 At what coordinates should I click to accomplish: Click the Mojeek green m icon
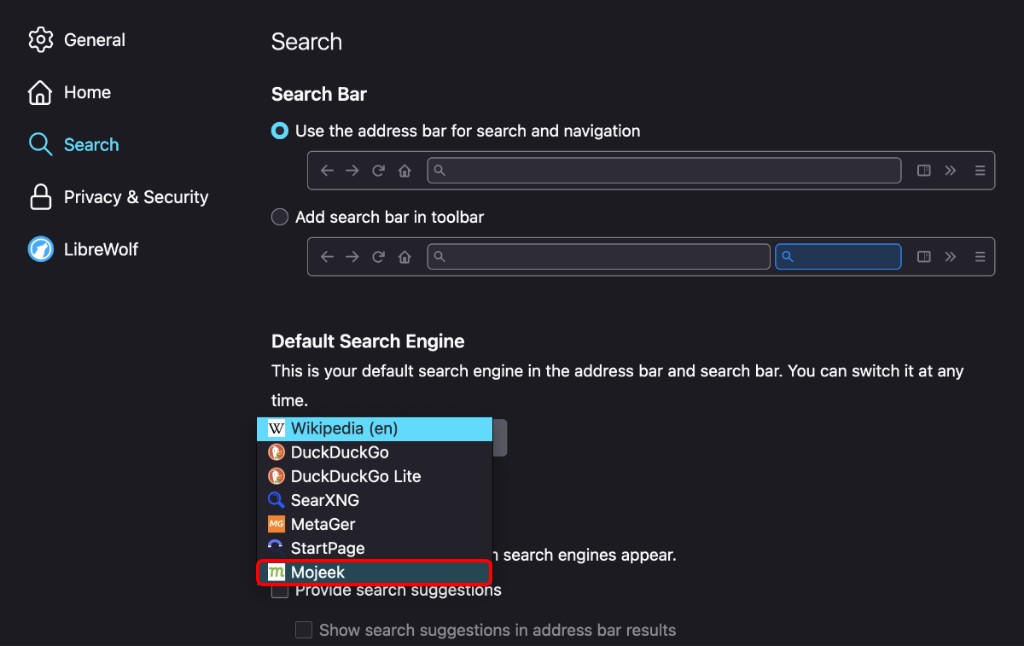click(276, 572)
